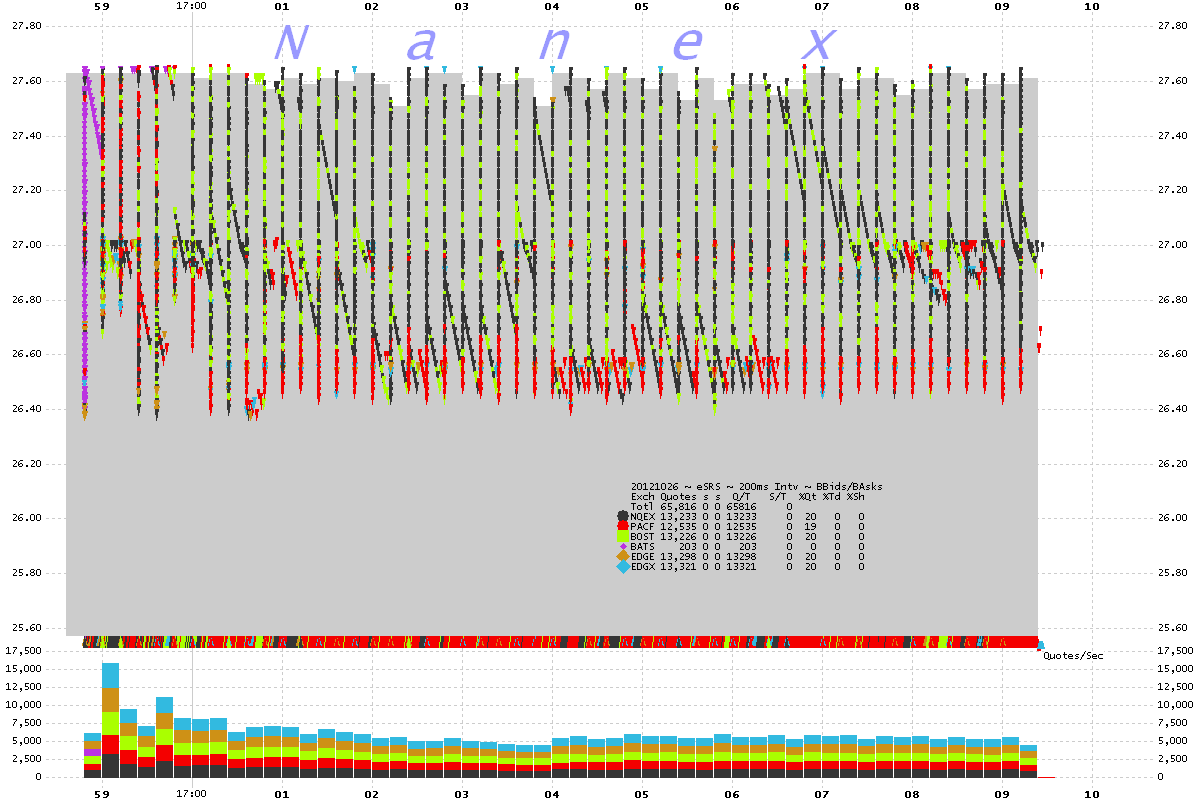Click the EDGX quote count '13,321'

pyautogui.click(x=677, y=566)
